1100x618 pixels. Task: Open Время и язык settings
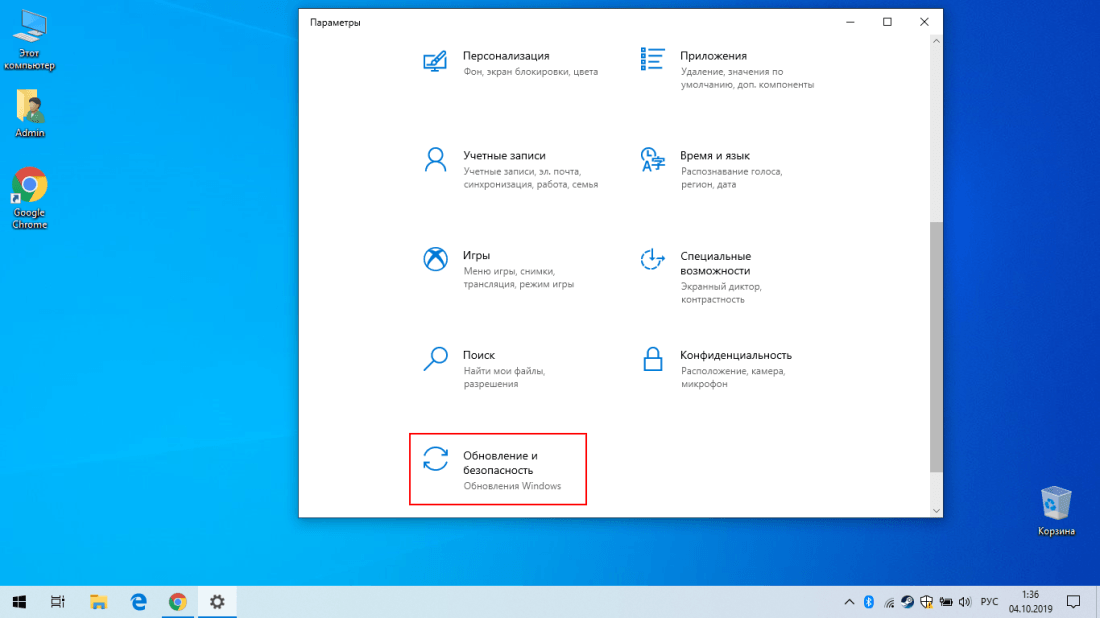click(x=711, y=169)
